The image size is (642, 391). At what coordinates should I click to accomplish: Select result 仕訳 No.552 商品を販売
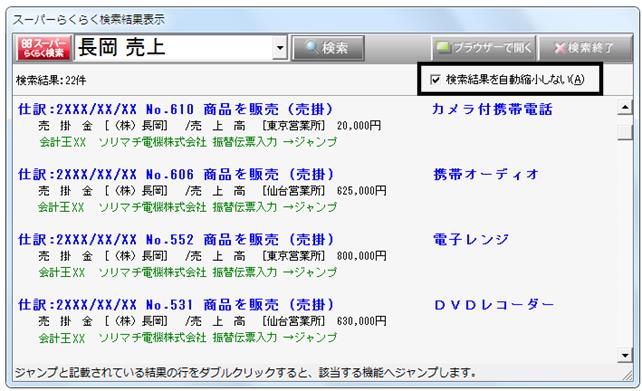point(176,240)
